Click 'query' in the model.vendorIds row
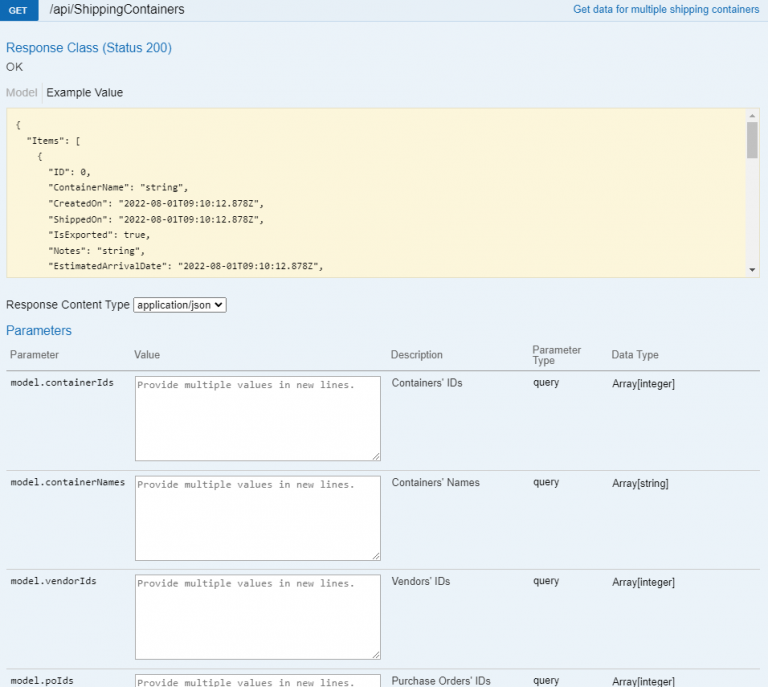 (546, 581)
